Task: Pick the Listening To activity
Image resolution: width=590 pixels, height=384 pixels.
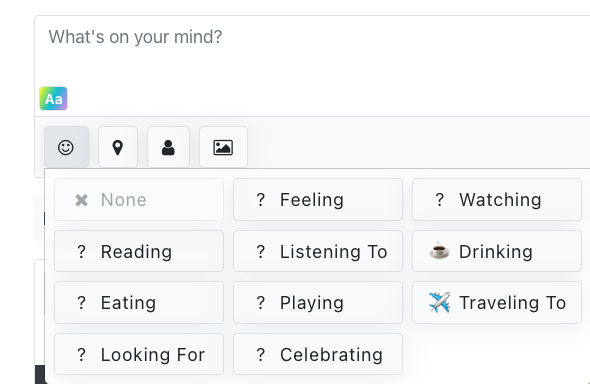Action: point(318,251)
